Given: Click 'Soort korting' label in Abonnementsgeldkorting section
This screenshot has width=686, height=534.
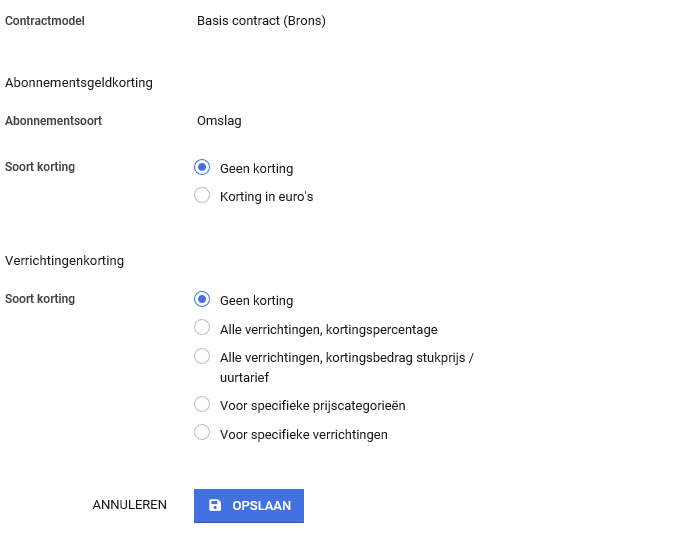Looking at the screenshot, I should click(40, 167).
